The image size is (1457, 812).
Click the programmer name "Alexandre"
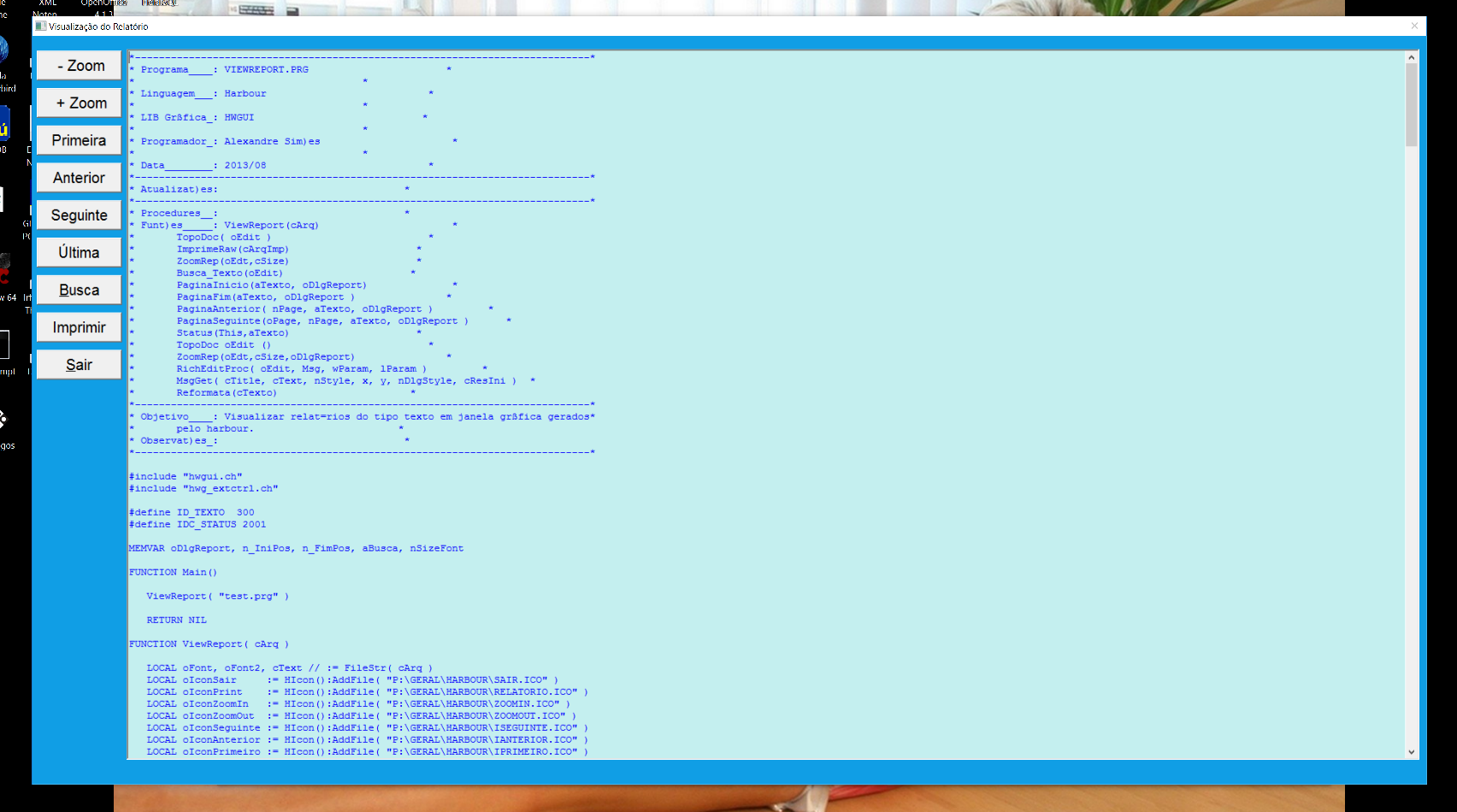point(251,142)
